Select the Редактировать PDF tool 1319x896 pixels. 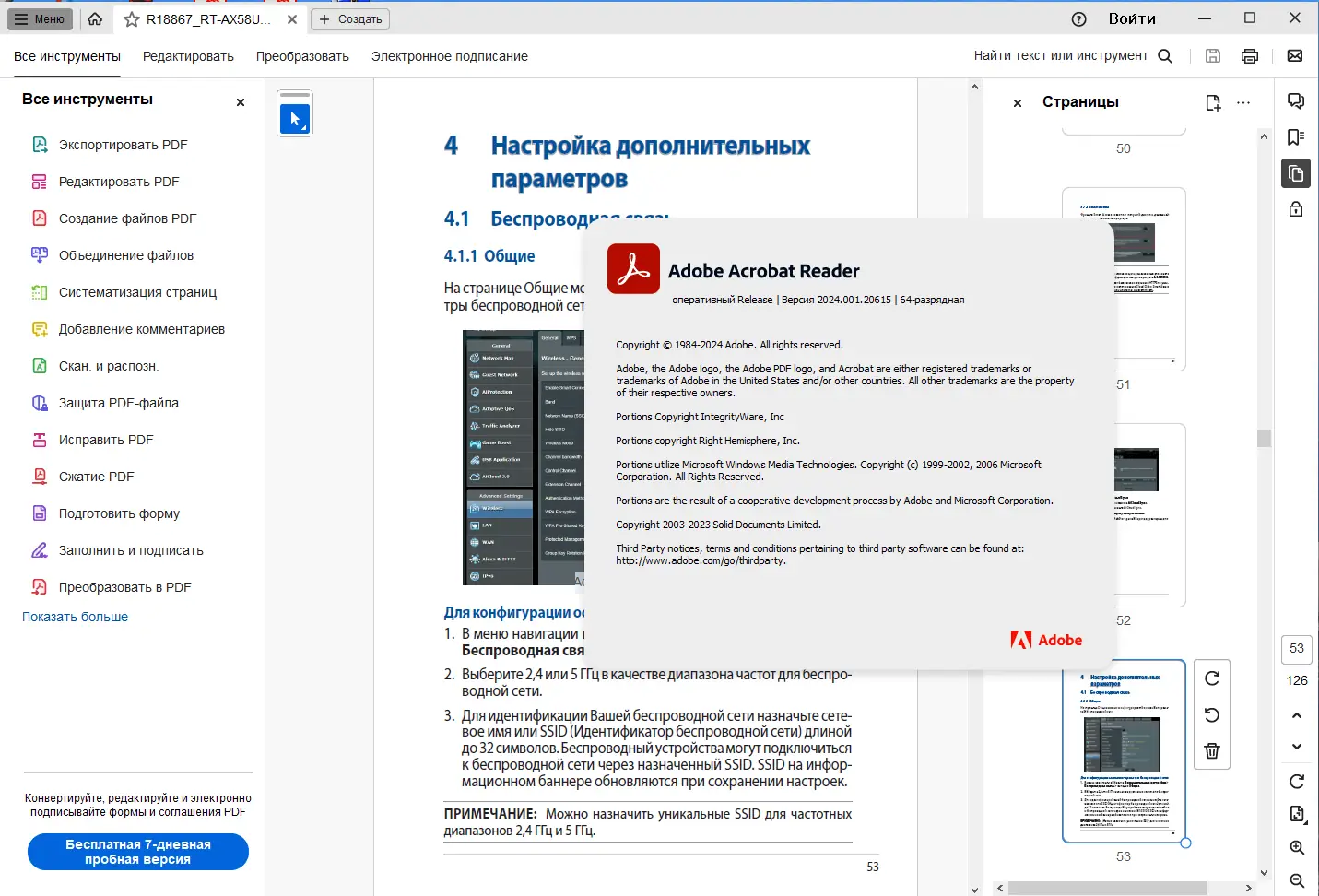click(x=119, y=182)
